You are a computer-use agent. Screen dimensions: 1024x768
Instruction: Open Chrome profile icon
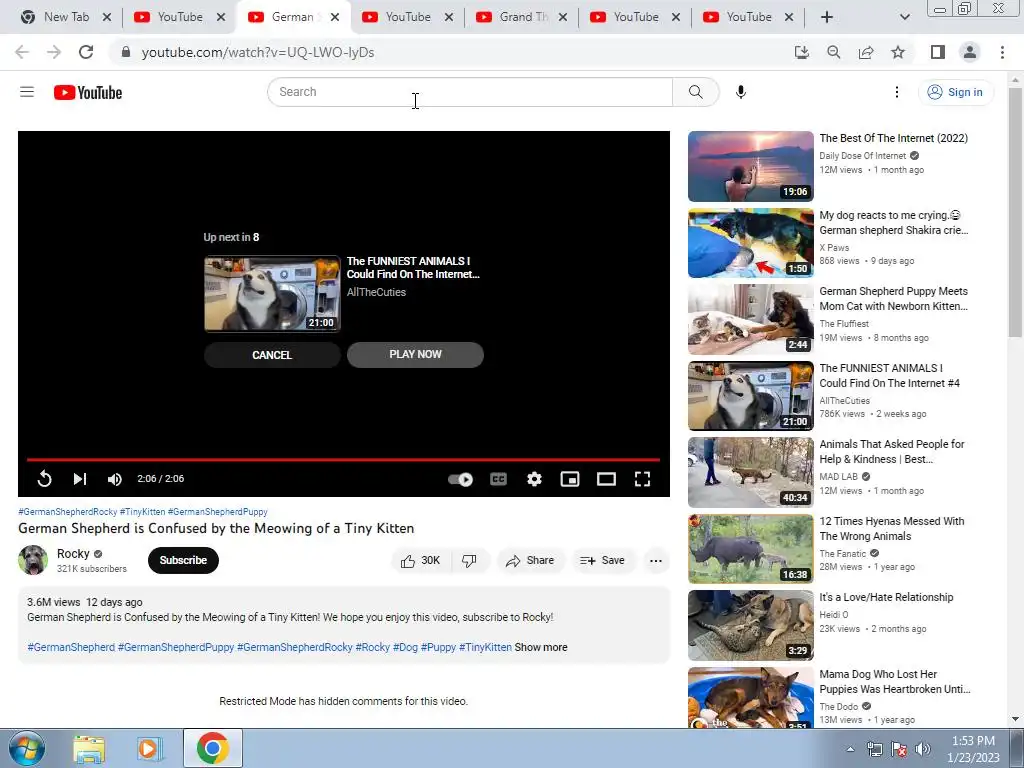[970, 52]
